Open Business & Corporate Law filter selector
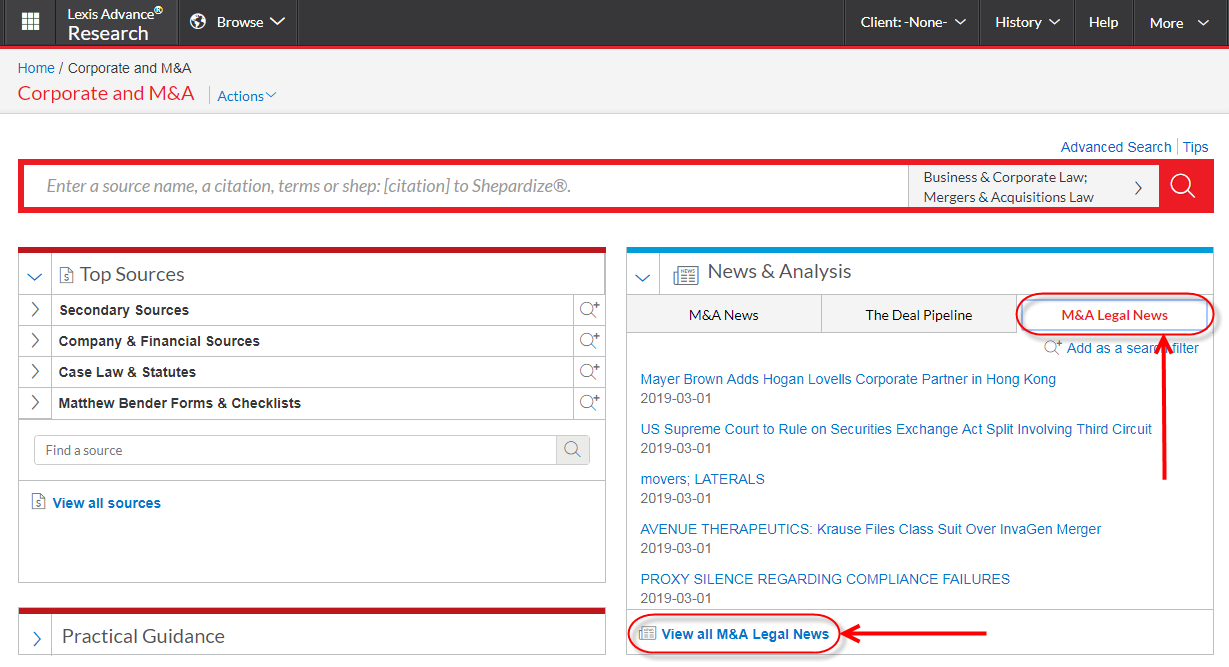The image size is (1229, 667). (x=1033, y=187)
